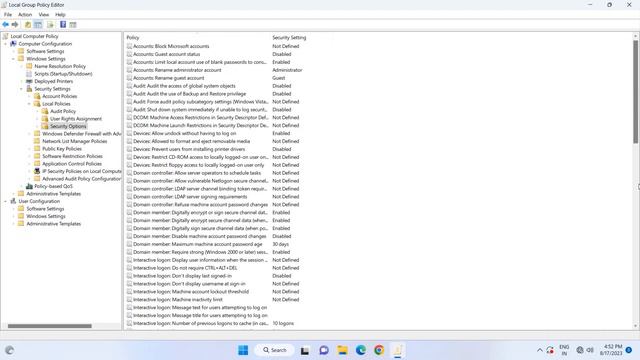Toggle the Show/Hide Console Tree toolbar icon
Image resolution: width=640 pixels, height=360 pixels.
coord(38,25)
